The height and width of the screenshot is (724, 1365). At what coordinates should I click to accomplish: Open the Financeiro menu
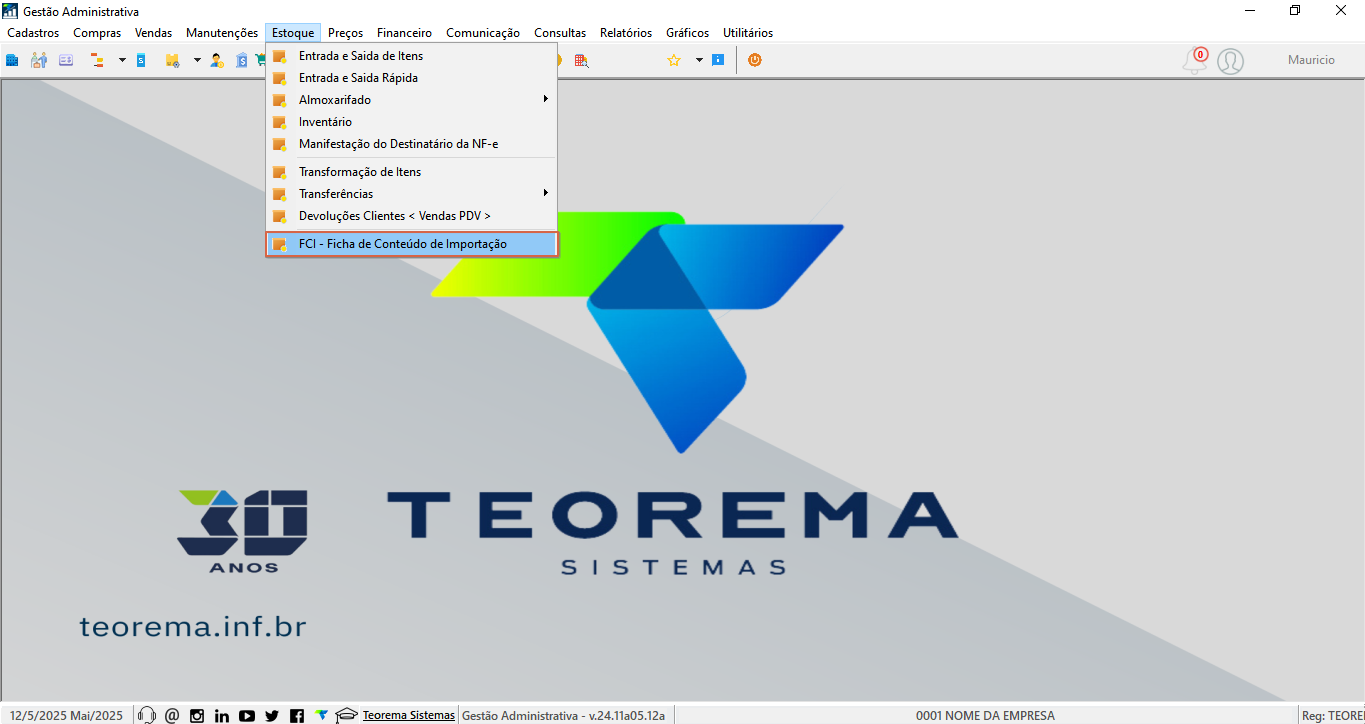(x=404, y=33)
